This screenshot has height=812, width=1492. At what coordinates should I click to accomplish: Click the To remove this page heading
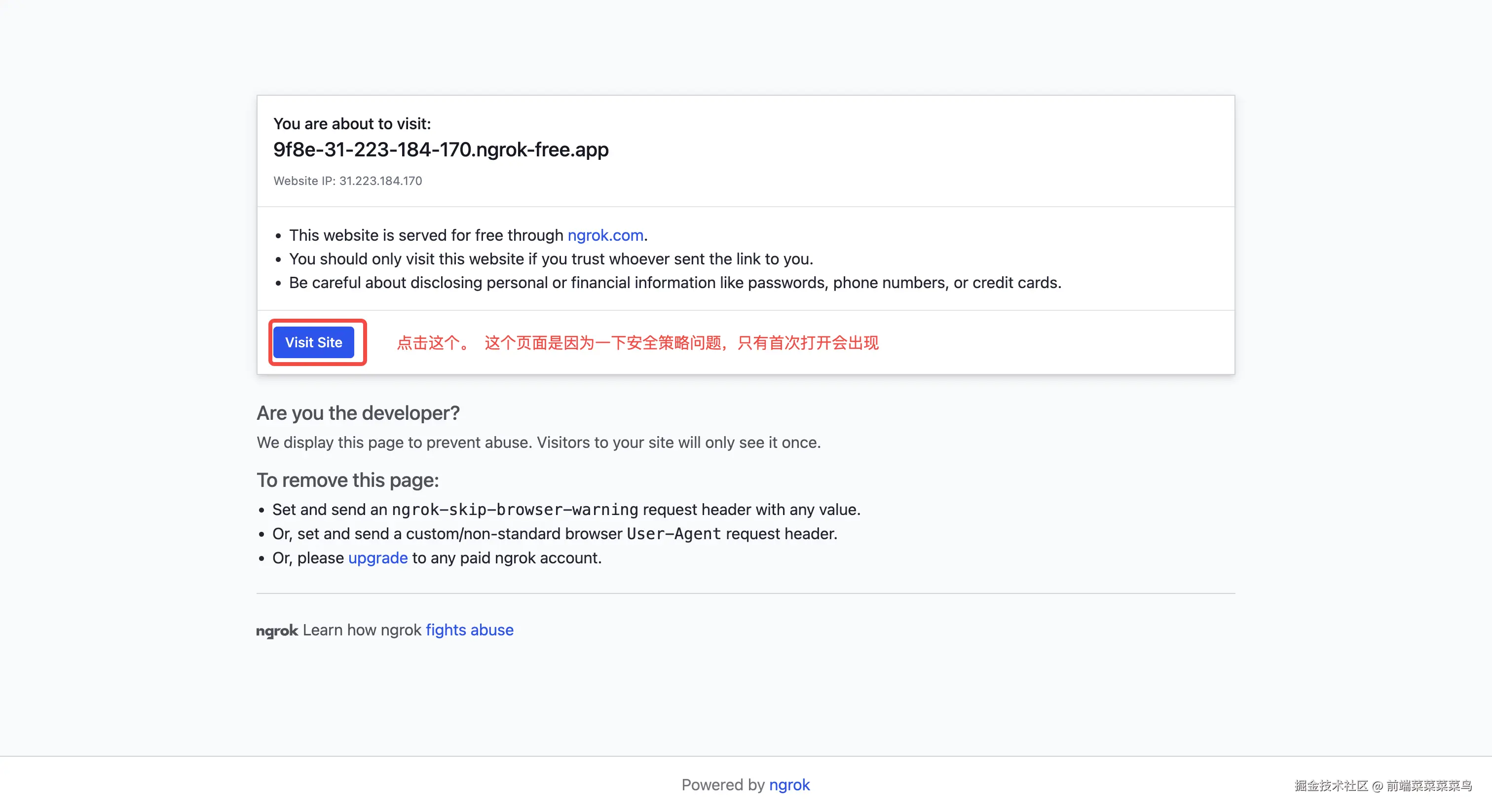347,480
